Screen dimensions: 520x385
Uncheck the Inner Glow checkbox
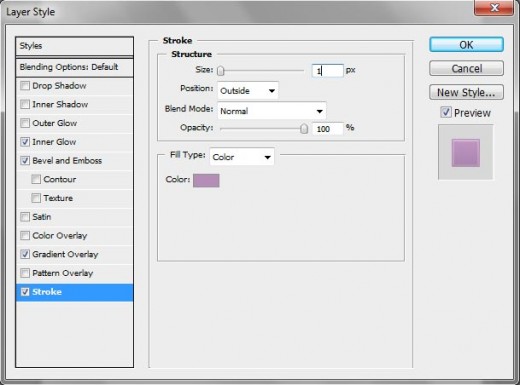(x=25, y=142)
